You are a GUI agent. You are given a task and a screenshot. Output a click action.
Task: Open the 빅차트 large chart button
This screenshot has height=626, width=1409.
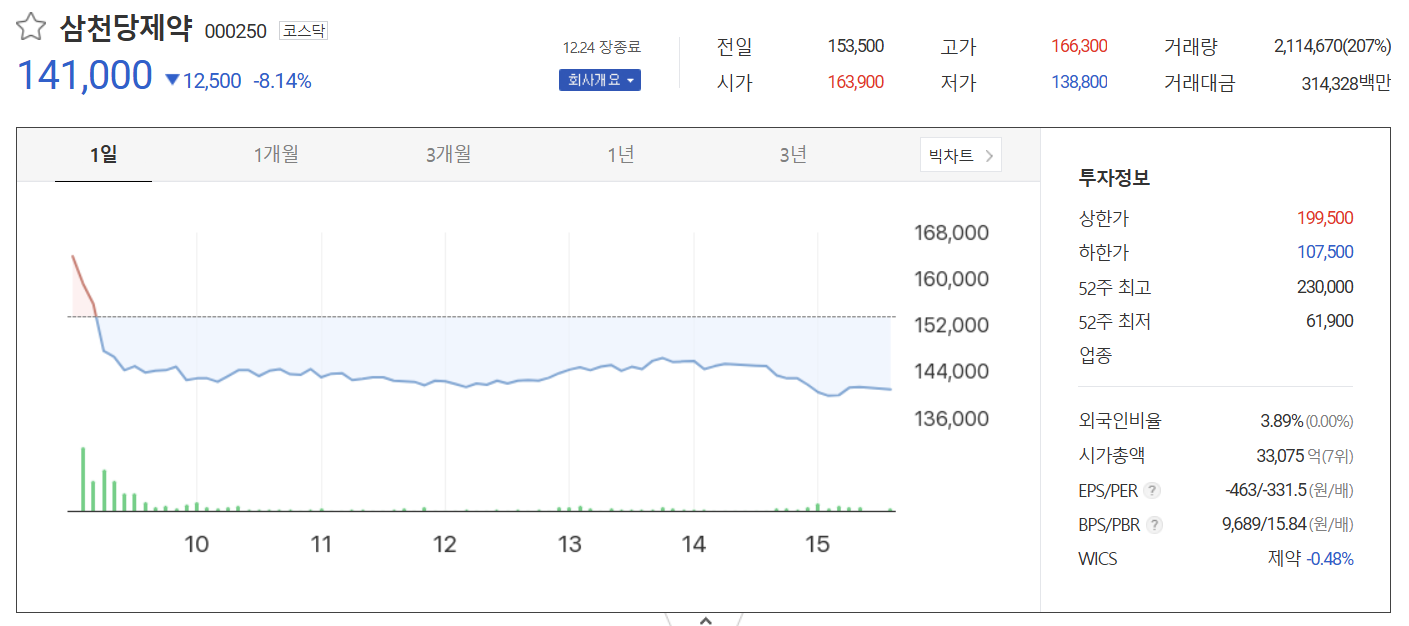tap(961, 155)
